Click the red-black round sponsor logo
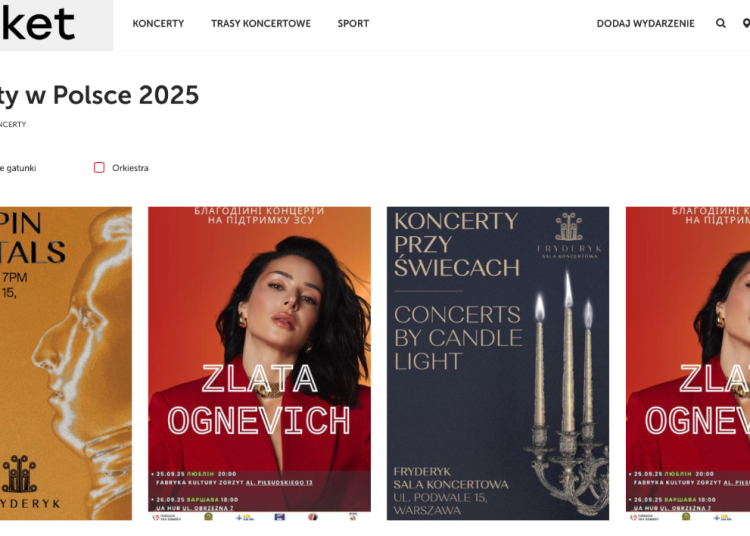The height and width of the screenshot is (536, 750). [312, 517]
